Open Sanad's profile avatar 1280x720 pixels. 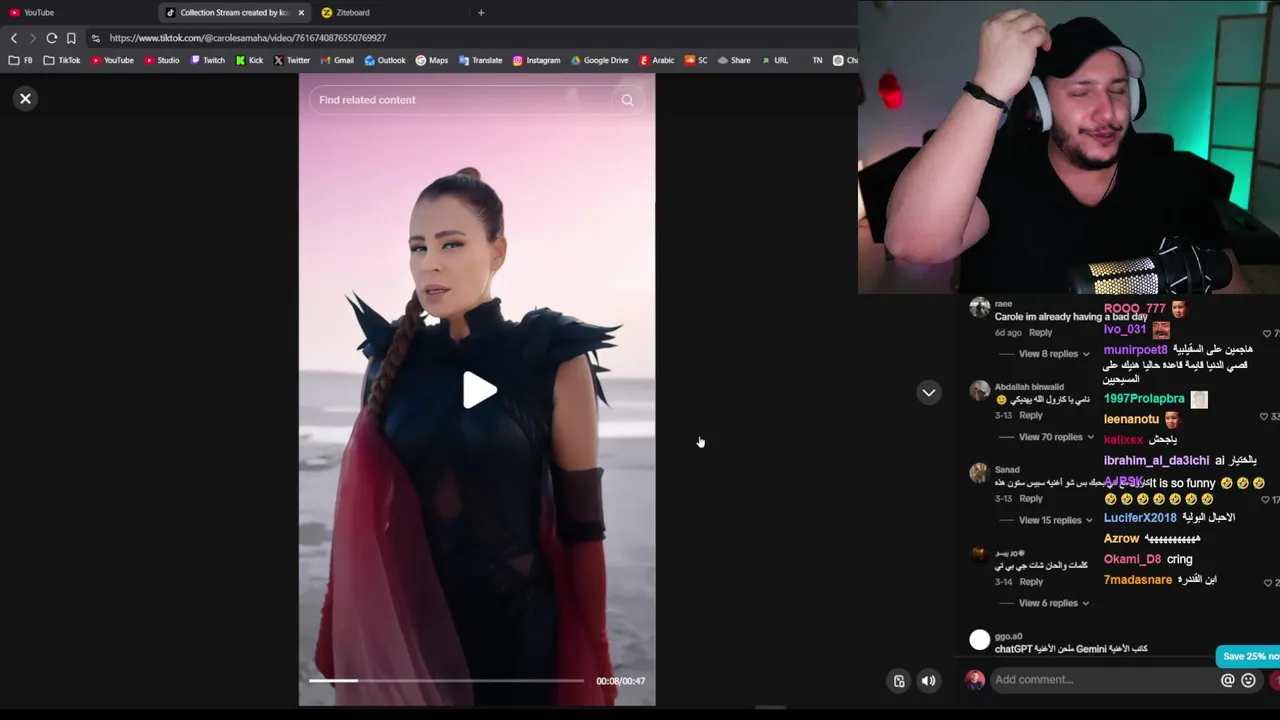point(979,474)
